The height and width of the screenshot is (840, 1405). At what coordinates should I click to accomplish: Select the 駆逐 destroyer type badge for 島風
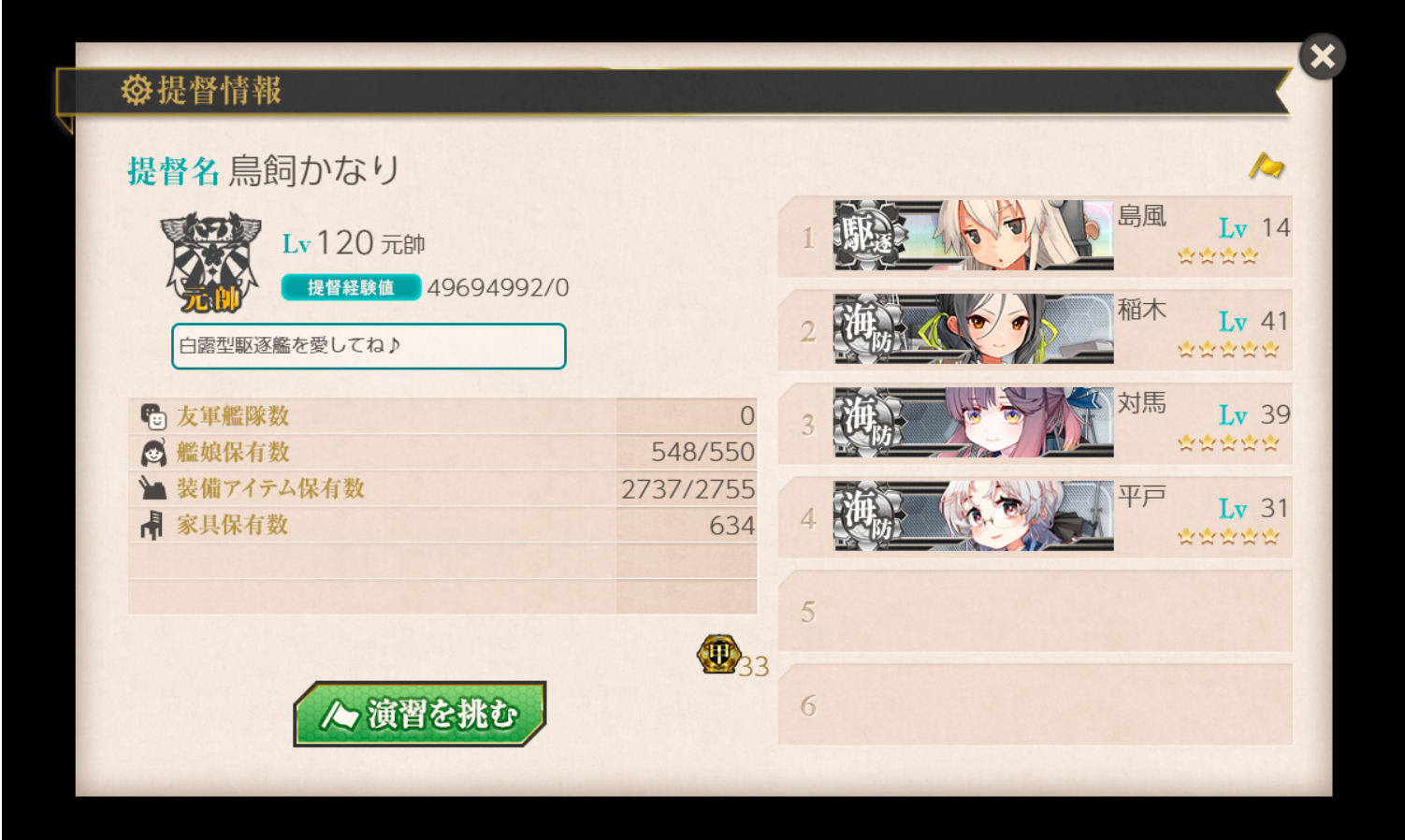pyautogui.click(x=870, y=235)
